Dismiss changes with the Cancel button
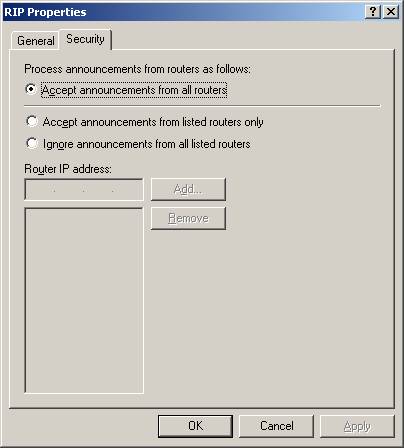The height and width of the screenshot is (448, 404). pos(276,426)
